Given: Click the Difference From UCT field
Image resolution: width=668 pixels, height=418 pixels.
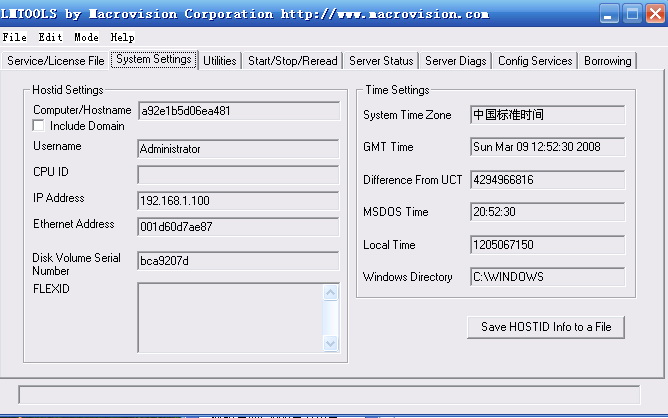Looking at the screenshot, I should pyautogui.click(x=547, y=180).
